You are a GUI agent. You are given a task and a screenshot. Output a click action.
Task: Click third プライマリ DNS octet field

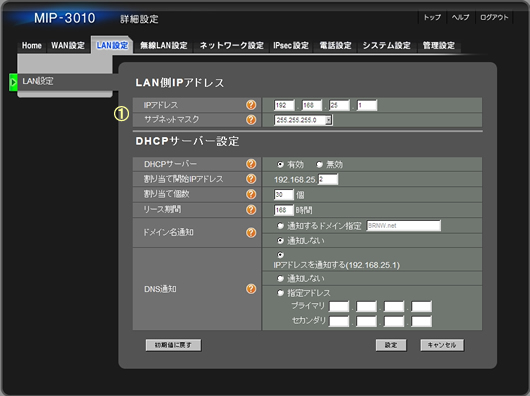[394, 306]
